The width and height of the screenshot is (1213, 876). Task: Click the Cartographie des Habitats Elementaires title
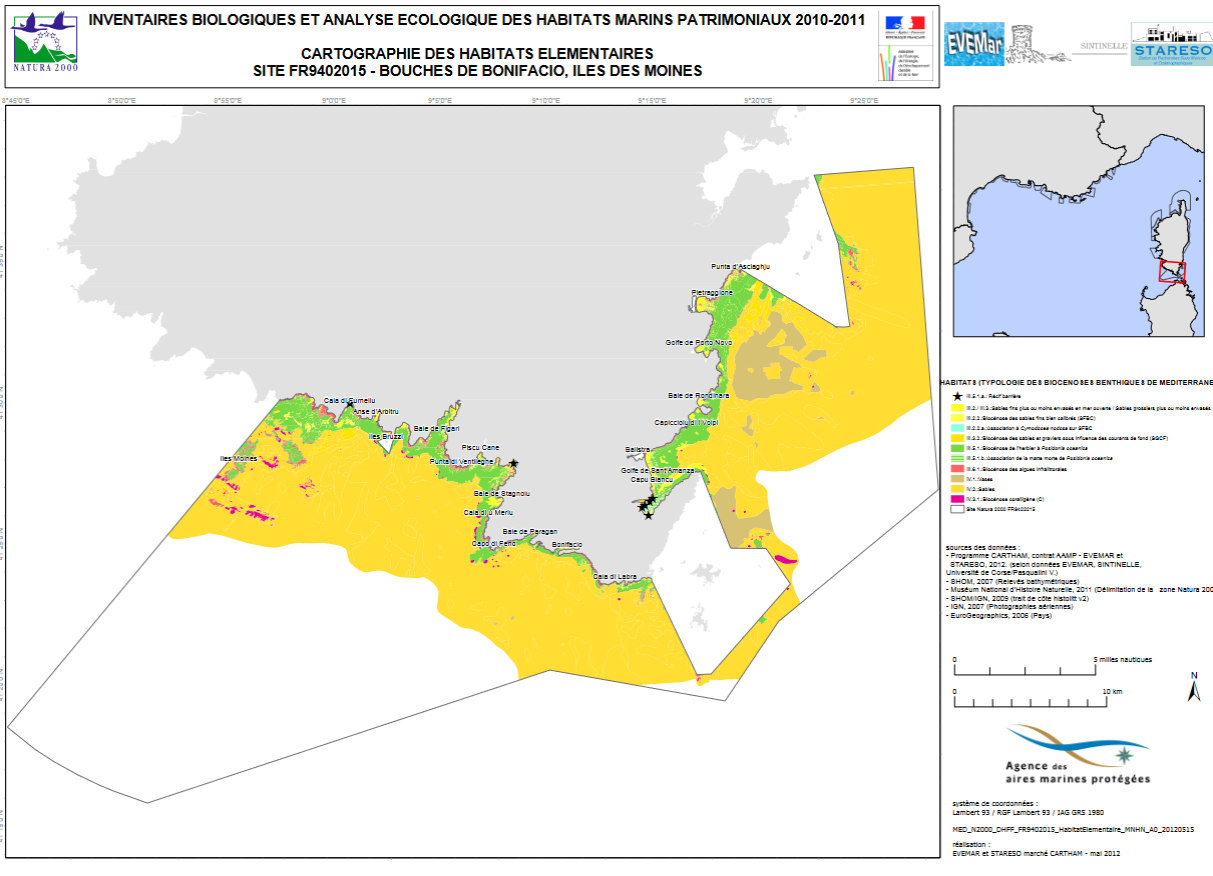pos(478,54)
